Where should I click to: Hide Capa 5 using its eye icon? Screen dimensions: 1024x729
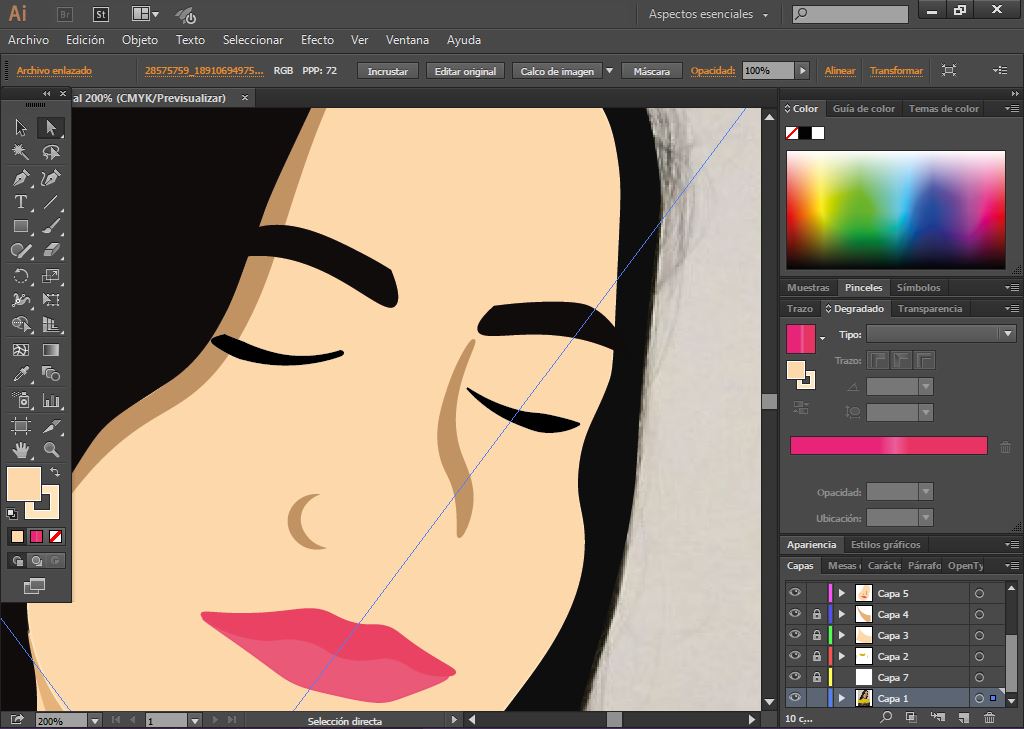click(795, 593)
